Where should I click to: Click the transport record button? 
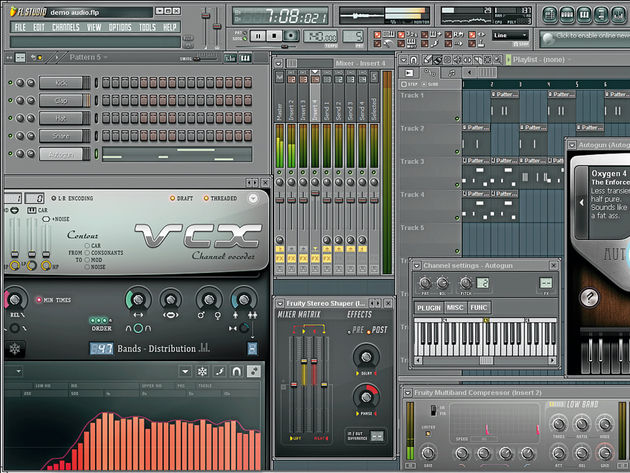point(290,36)
